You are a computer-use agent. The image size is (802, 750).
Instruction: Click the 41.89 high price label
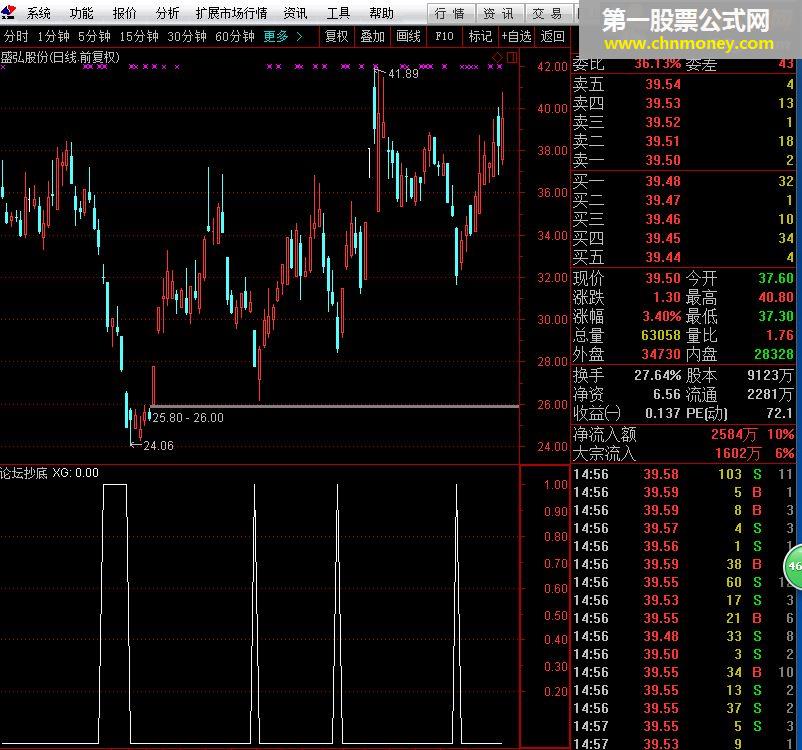tap(403, 74)
